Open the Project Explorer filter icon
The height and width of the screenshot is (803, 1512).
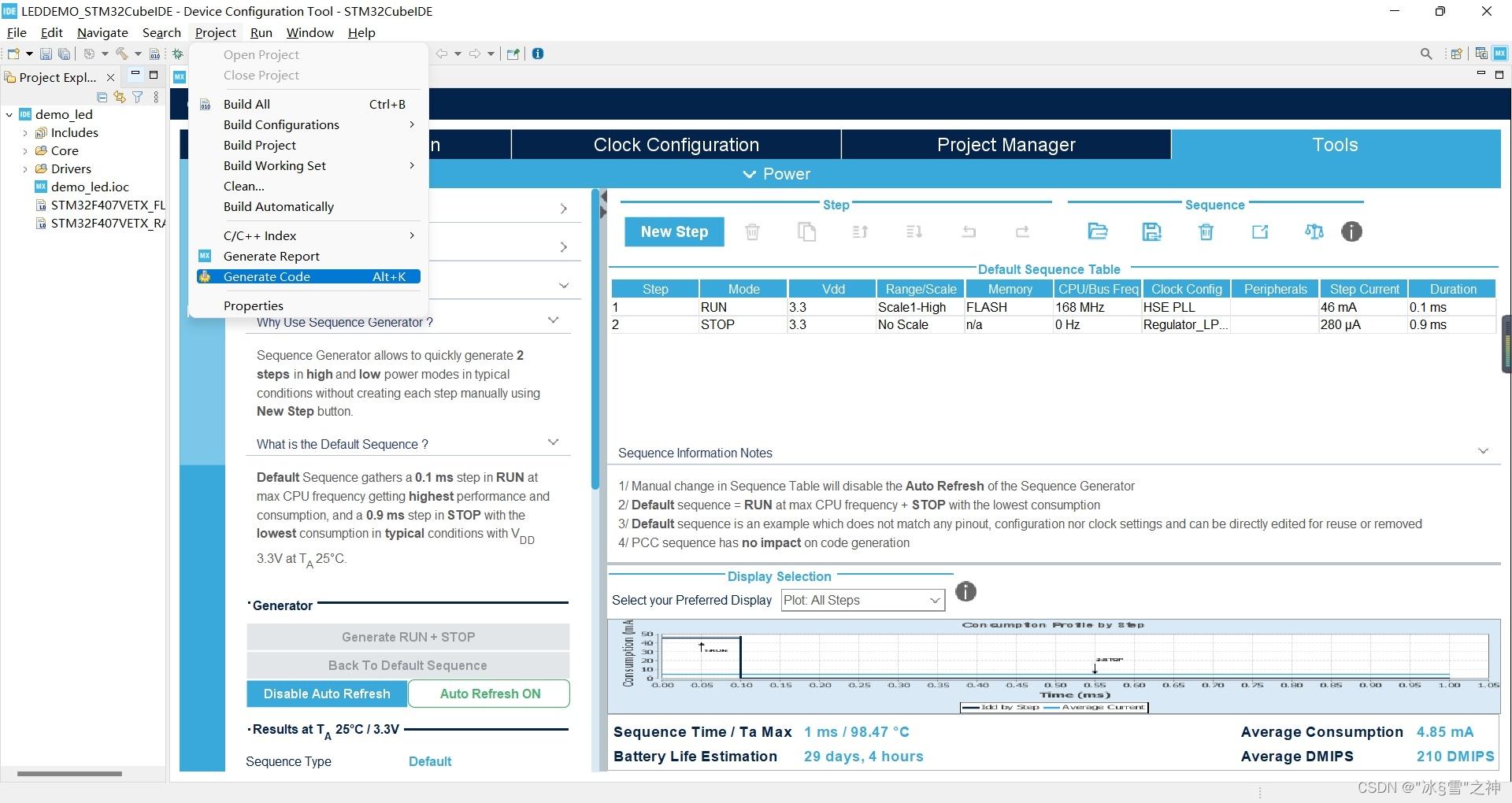(x=138, y=97)
